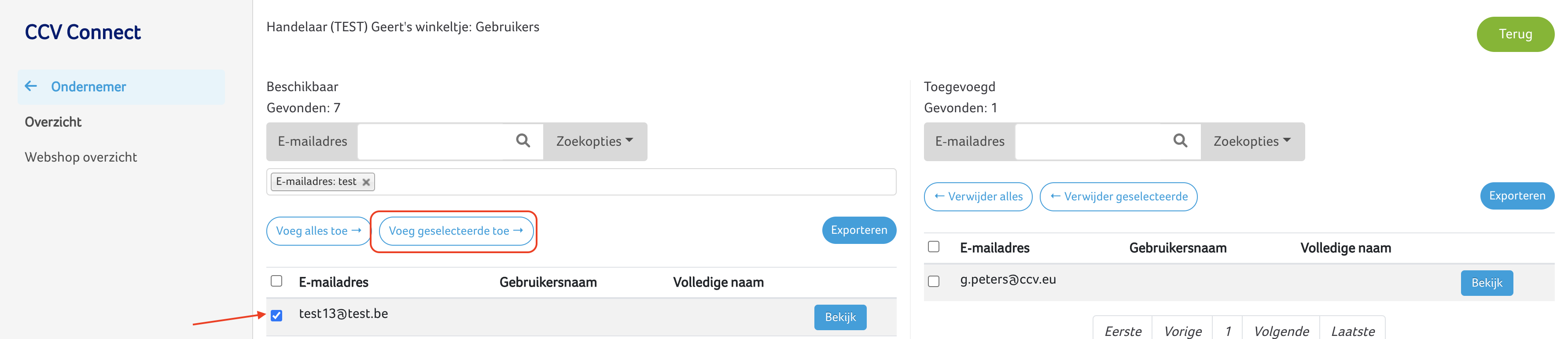Click Bekijk for test13@test.be

(839, 317)
